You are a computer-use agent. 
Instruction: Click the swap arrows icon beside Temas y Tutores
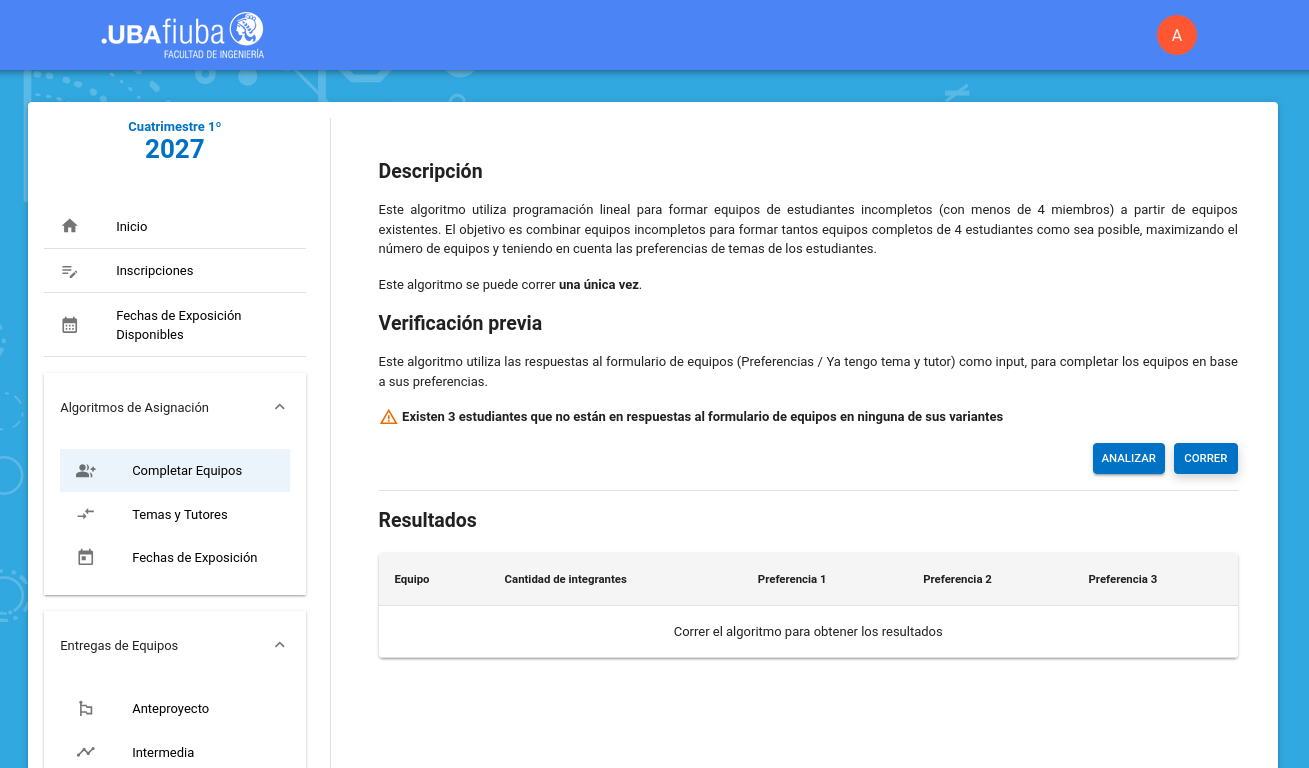click(86, 514)
